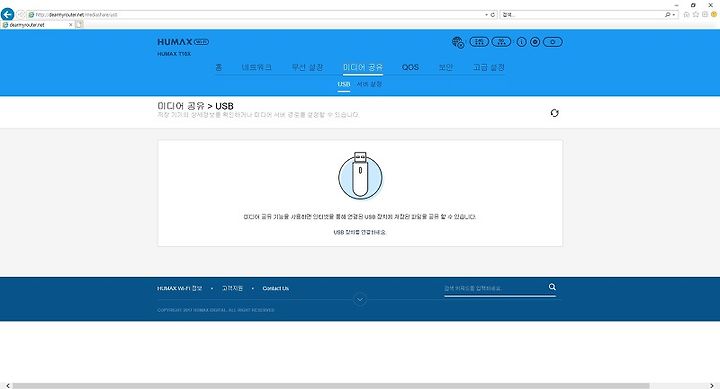The image size is (720, 389).
Task: Open the 네트워크 menu
Action: point(257,67)
